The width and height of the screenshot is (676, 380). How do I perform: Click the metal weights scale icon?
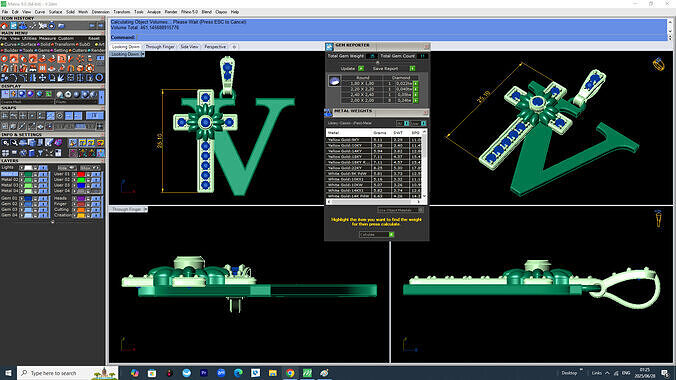[329, 113]
